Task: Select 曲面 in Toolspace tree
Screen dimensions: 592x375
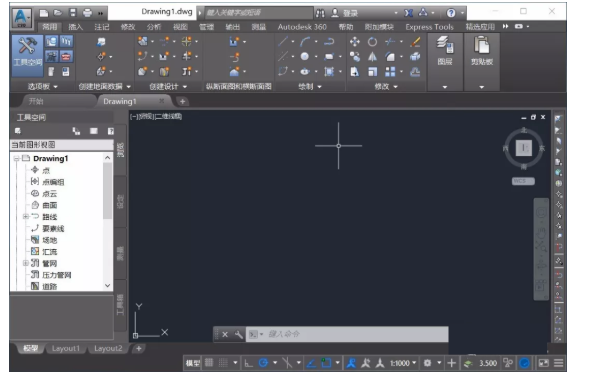Action: point(49,205)
